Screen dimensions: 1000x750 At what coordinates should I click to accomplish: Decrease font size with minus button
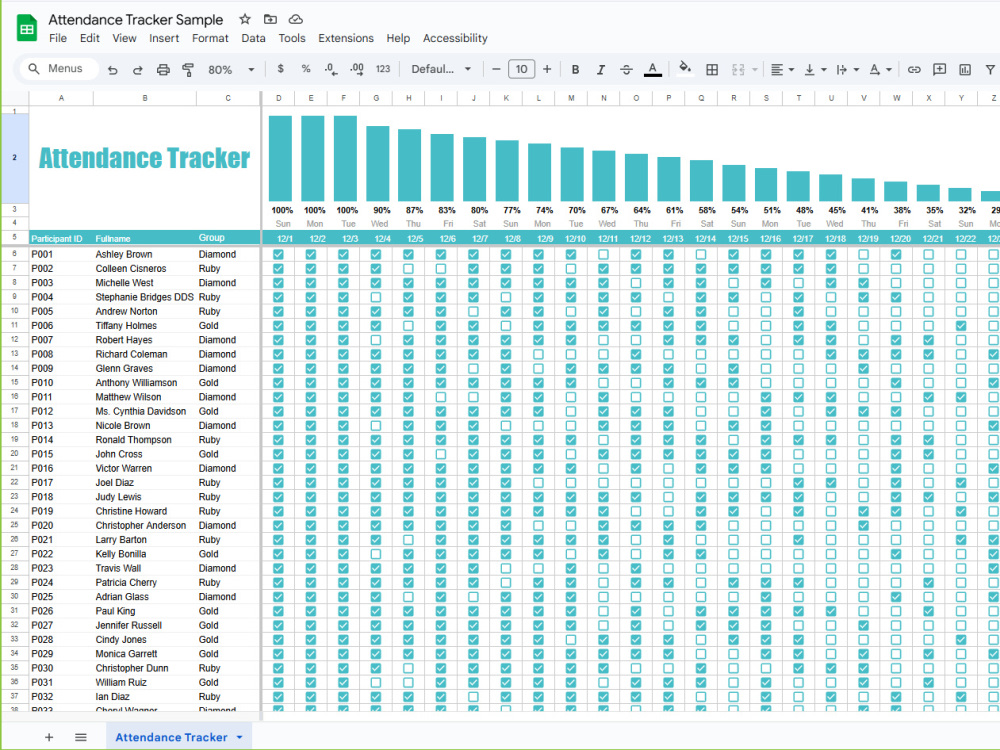point(496,69)
